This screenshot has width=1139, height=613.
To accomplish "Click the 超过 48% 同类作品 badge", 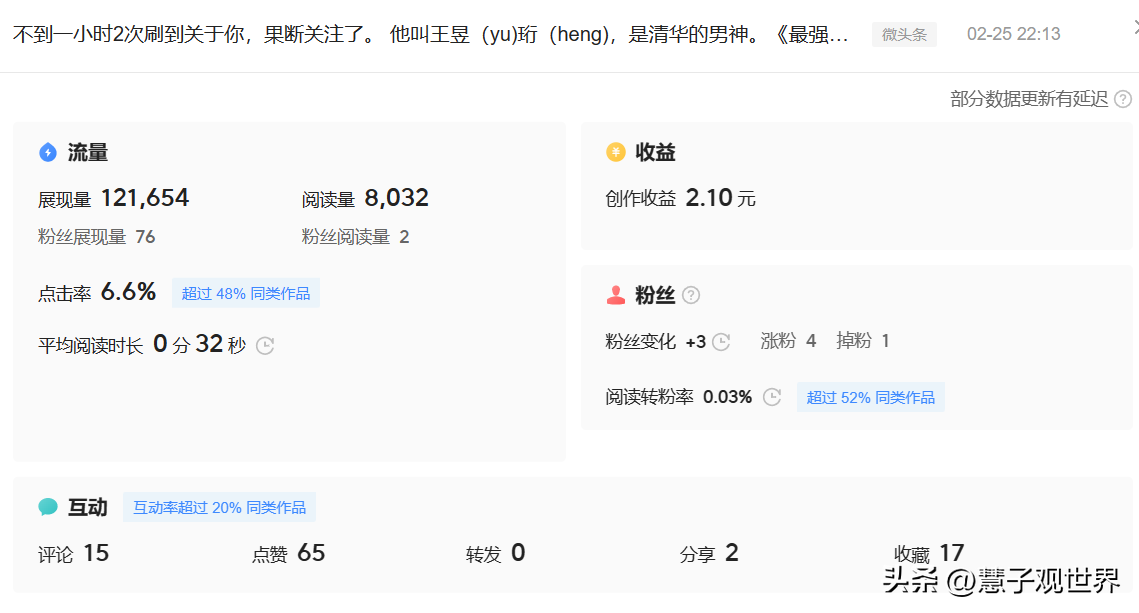I will pos(246,293).
